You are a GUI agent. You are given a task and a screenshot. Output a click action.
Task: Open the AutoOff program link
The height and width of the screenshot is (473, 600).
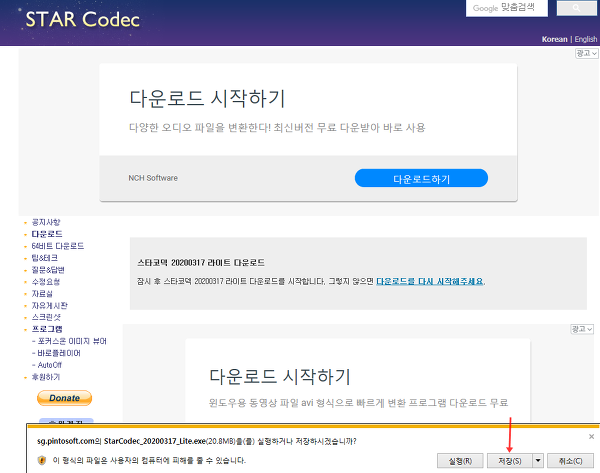(50, 365)
